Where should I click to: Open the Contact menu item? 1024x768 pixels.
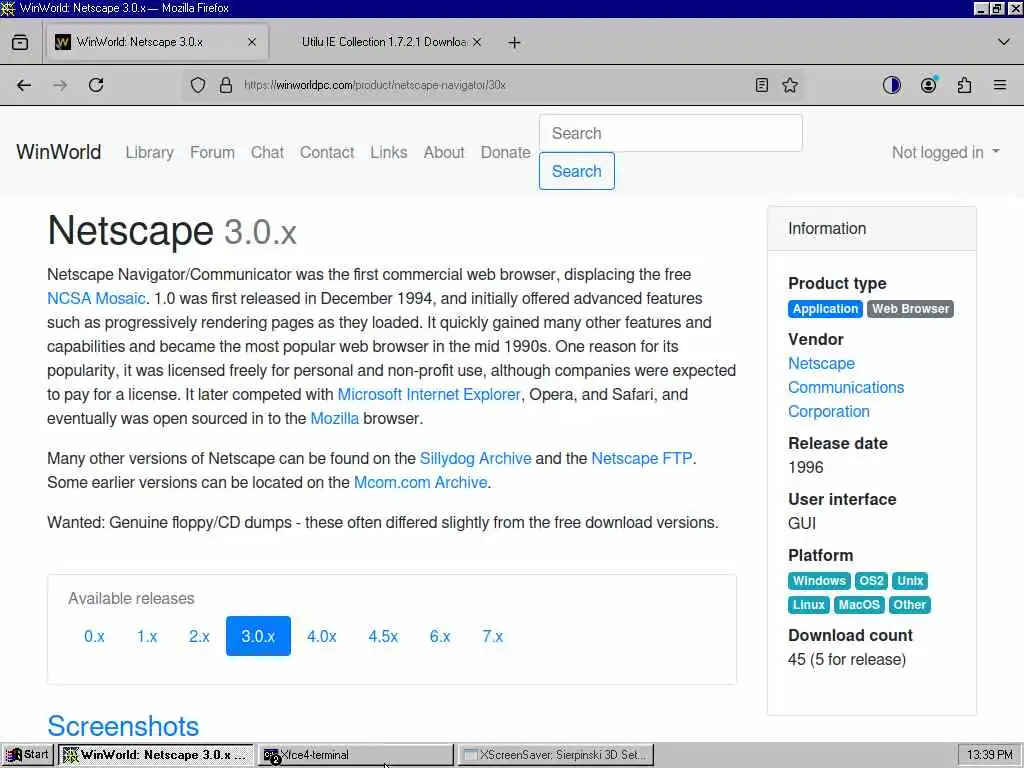(x=327, y=152)
